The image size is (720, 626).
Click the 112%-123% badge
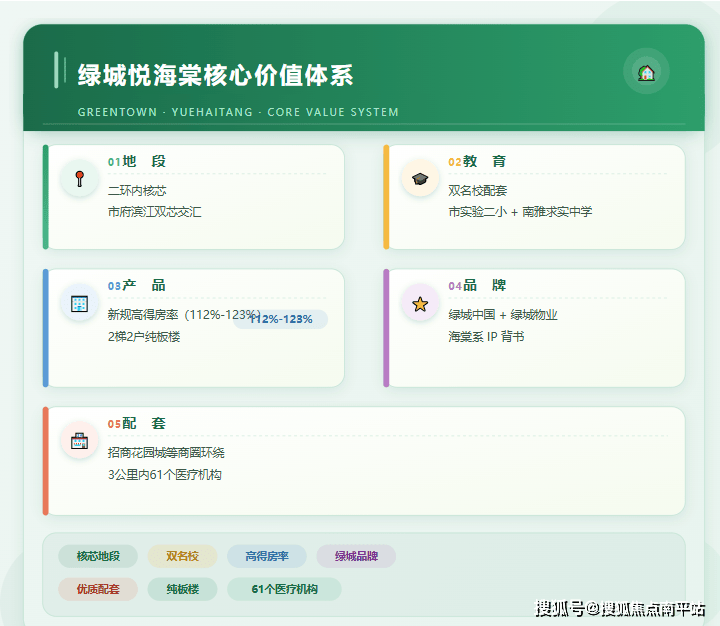(x=281, y=319)
